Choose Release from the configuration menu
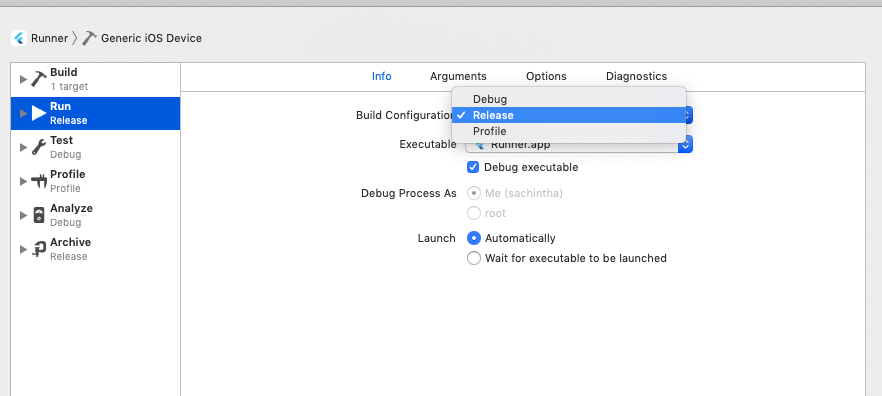 coord(569,115)
